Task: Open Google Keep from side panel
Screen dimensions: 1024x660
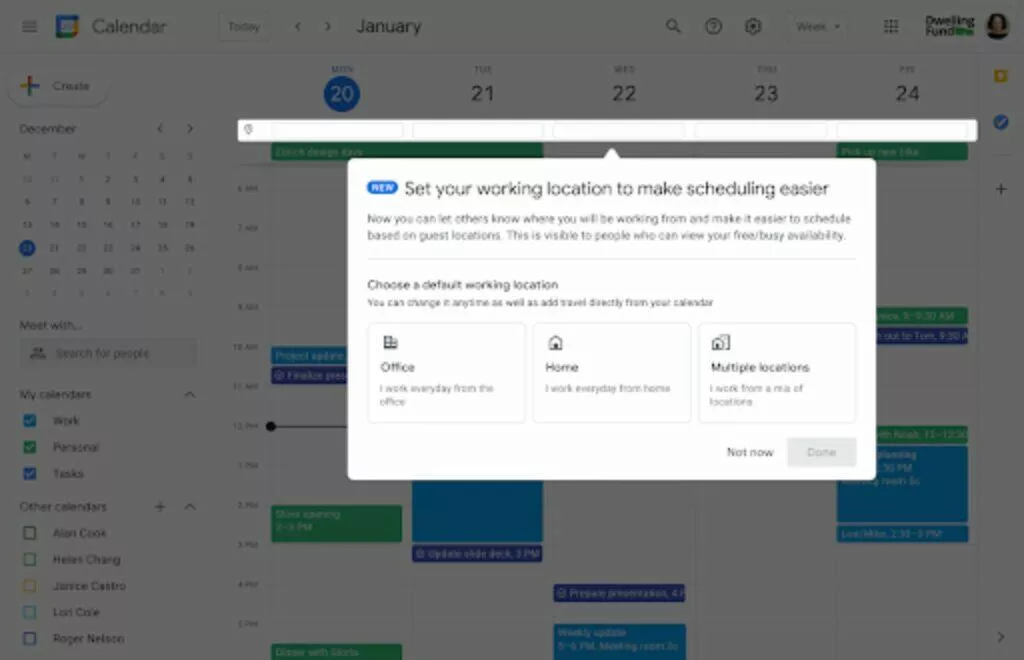Action: [1000, 76]
